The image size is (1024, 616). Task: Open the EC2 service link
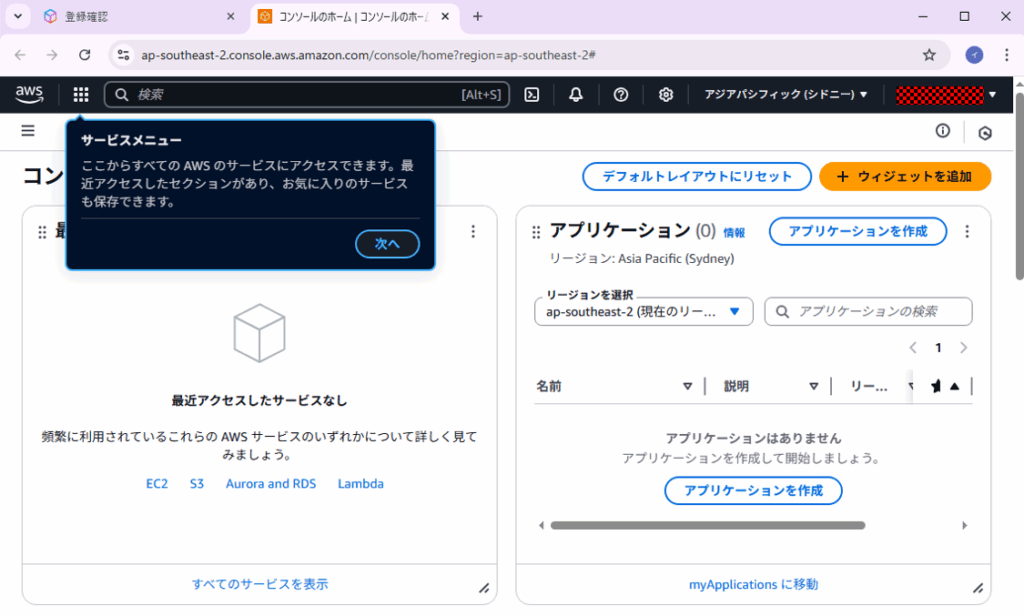(x=157, y=484)
